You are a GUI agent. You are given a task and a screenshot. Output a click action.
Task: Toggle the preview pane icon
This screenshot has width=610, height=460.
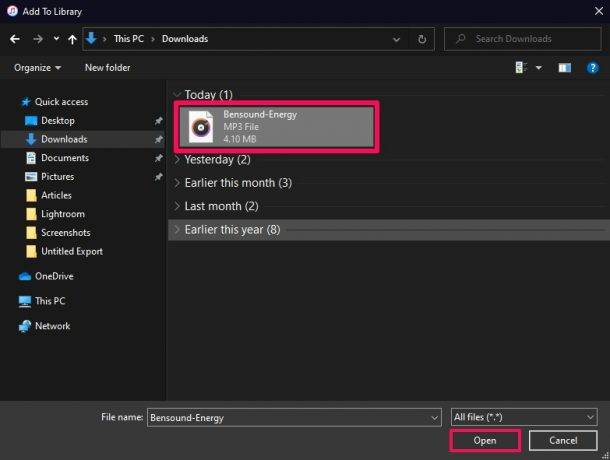565,67
